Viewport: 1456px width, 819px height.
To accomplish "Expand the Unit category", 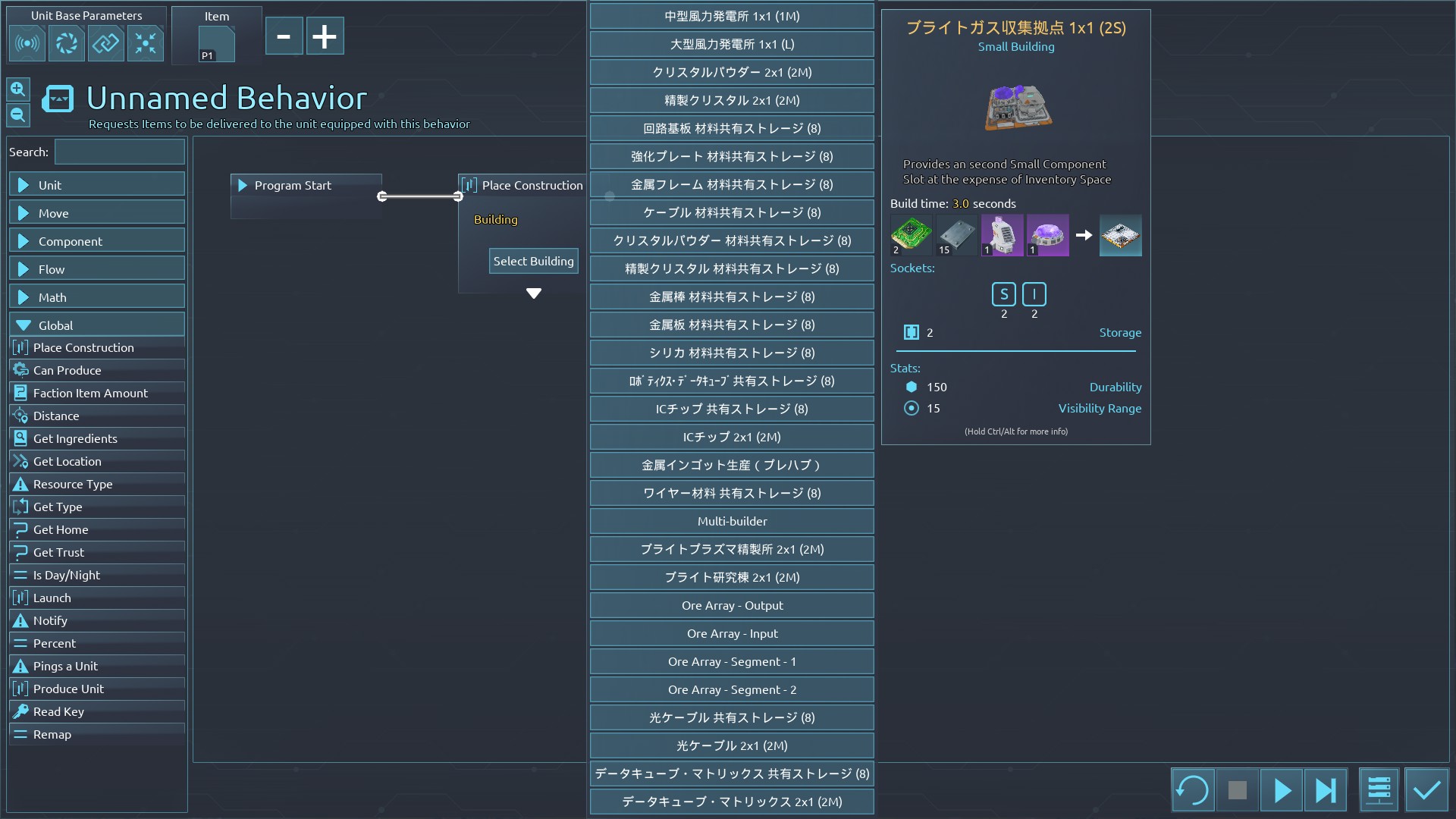I will tap(97, 185).
